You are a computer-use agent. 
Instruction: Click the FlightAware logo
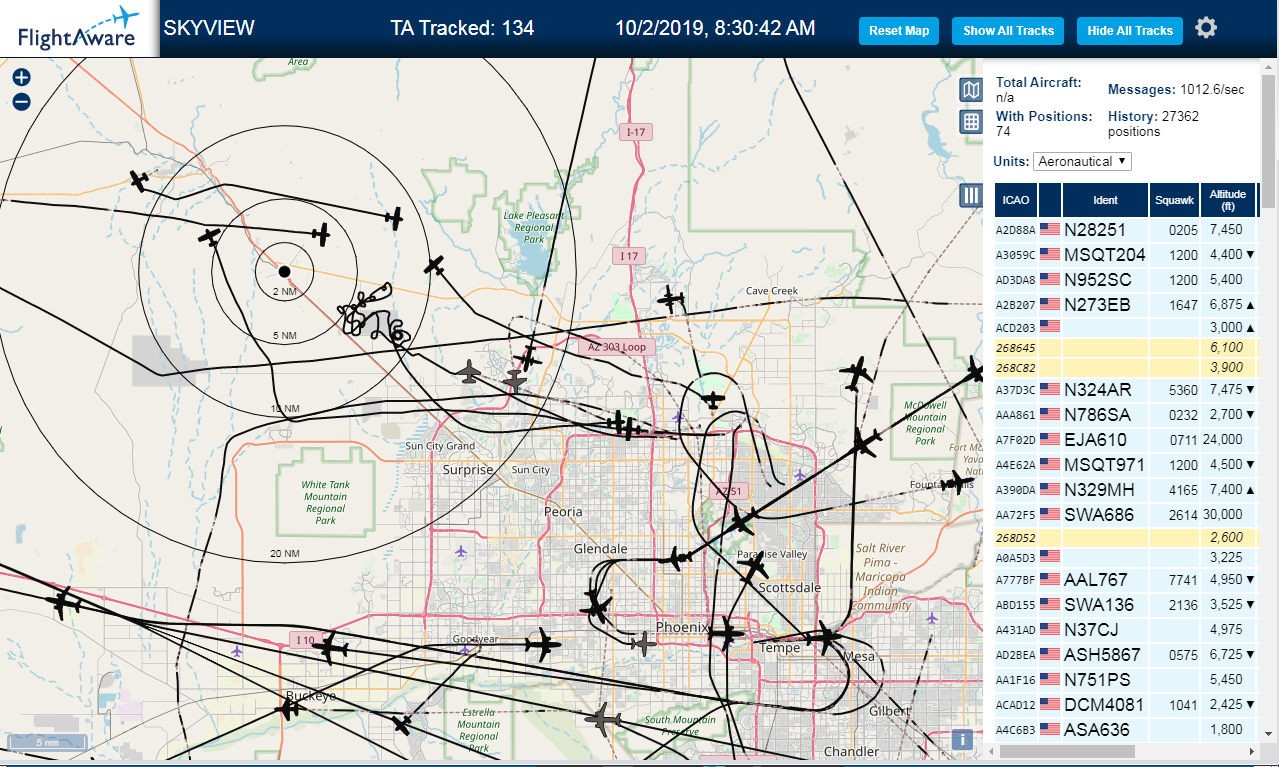click(79, 29)
